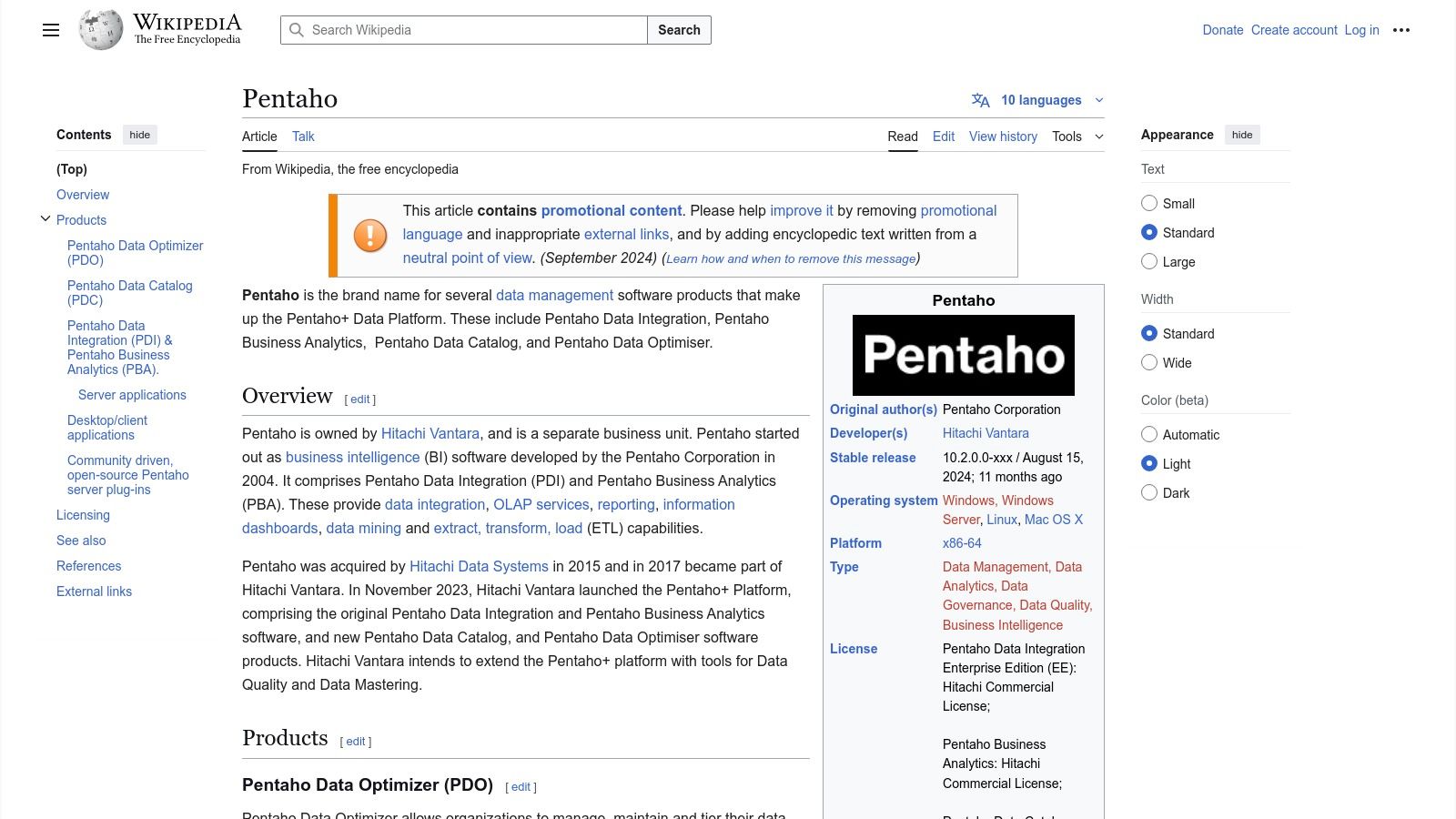The width and height of the screenshot is (1456, 819).
Task: Open the Mac OS X link in infobox
Action: click(1054, 520)
